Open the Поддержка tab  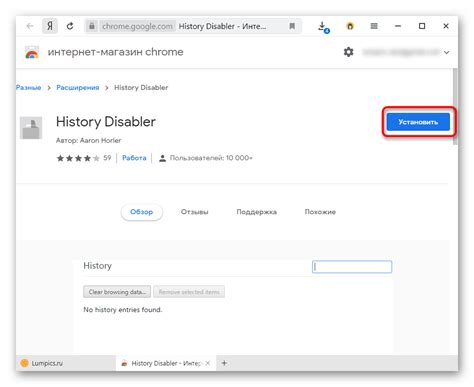click(257, 212)
